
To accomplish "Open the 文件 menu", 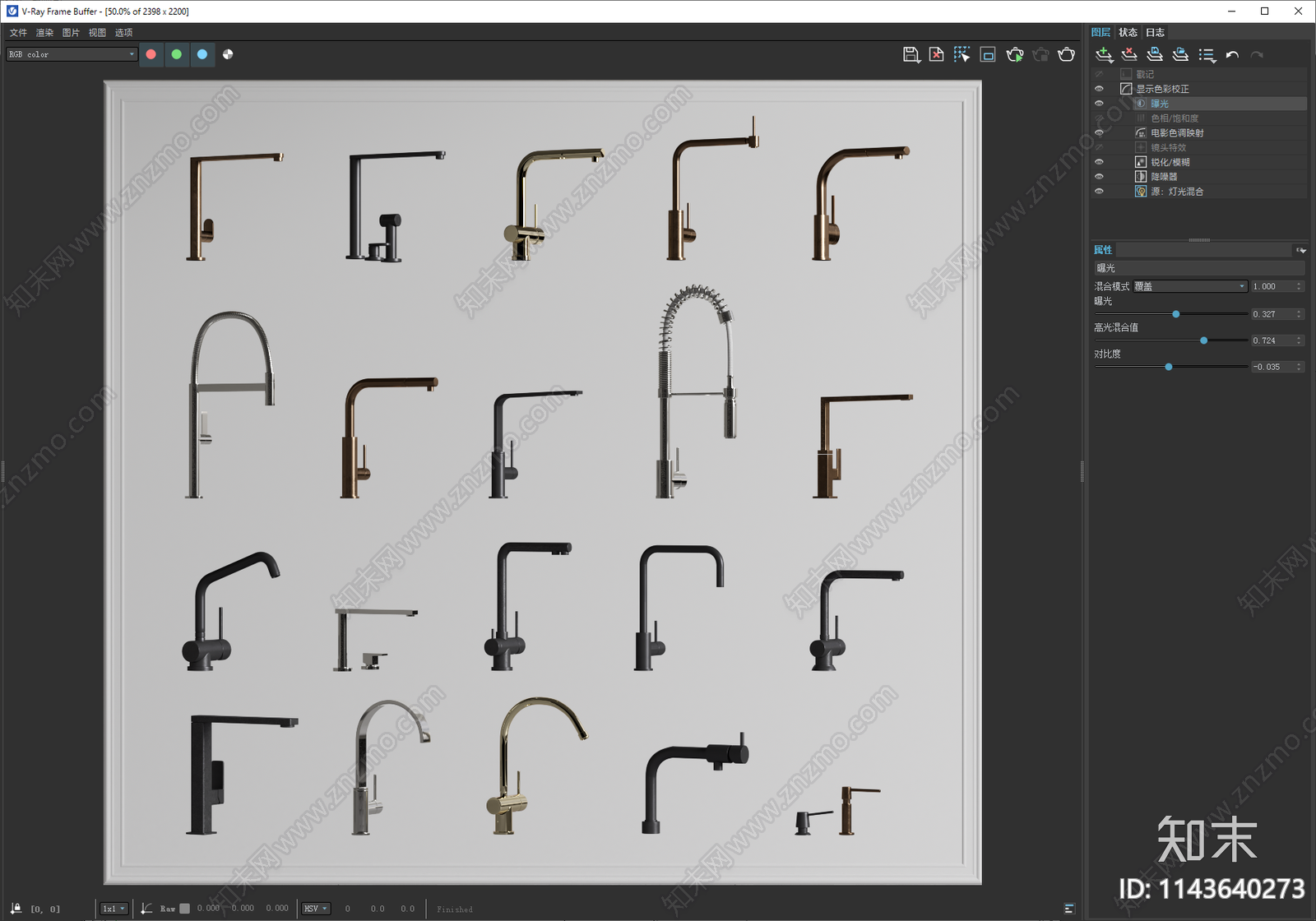I will coord(18,33).
